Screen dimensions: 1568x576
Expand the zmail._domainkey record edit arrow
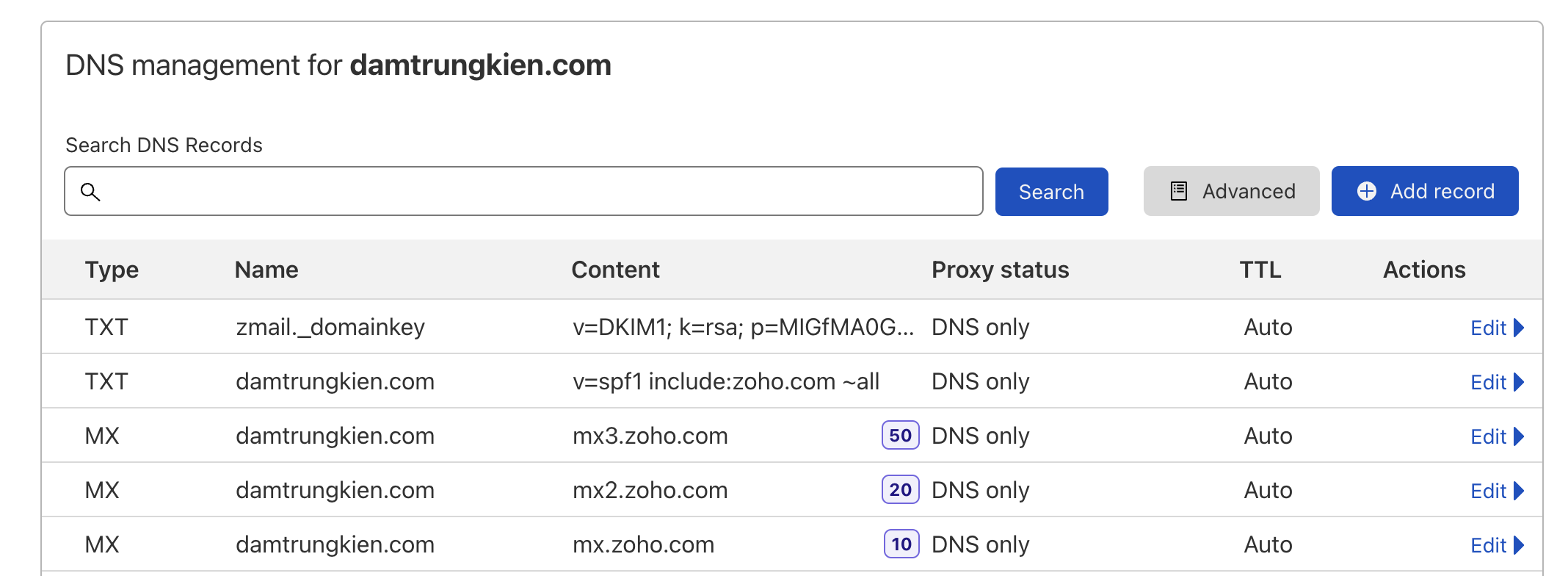point(1519,328)
